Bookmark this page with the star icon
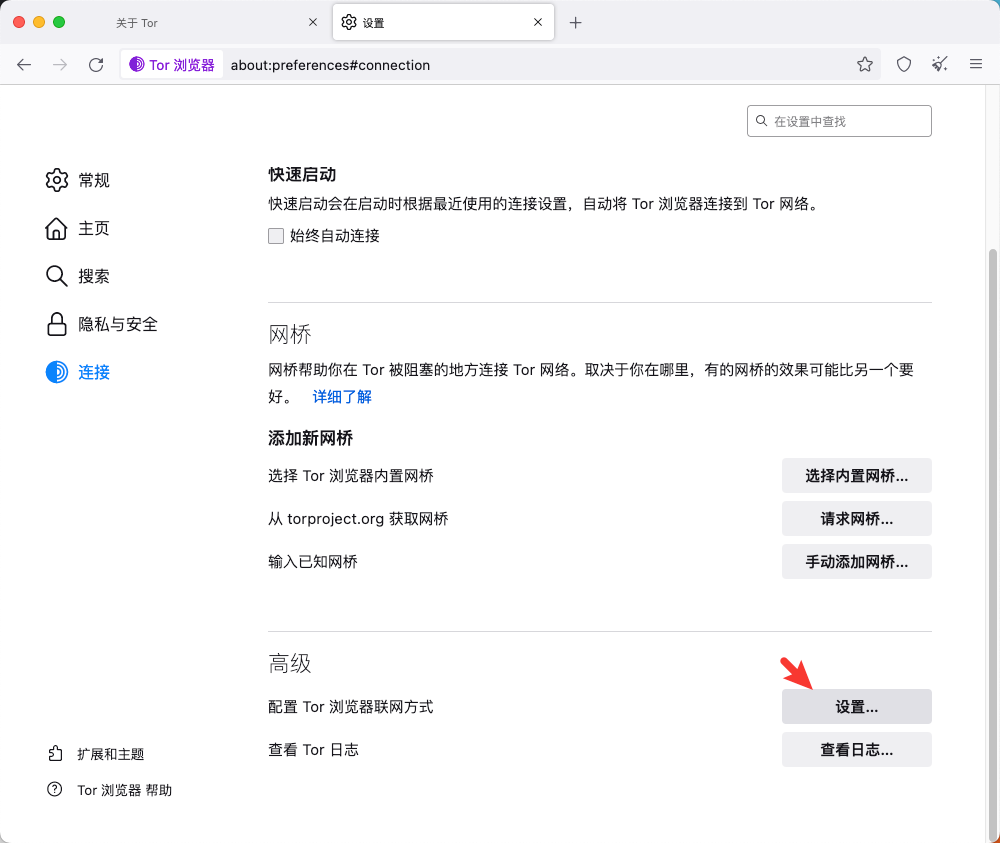1000x843 pixels. (865, 64)
